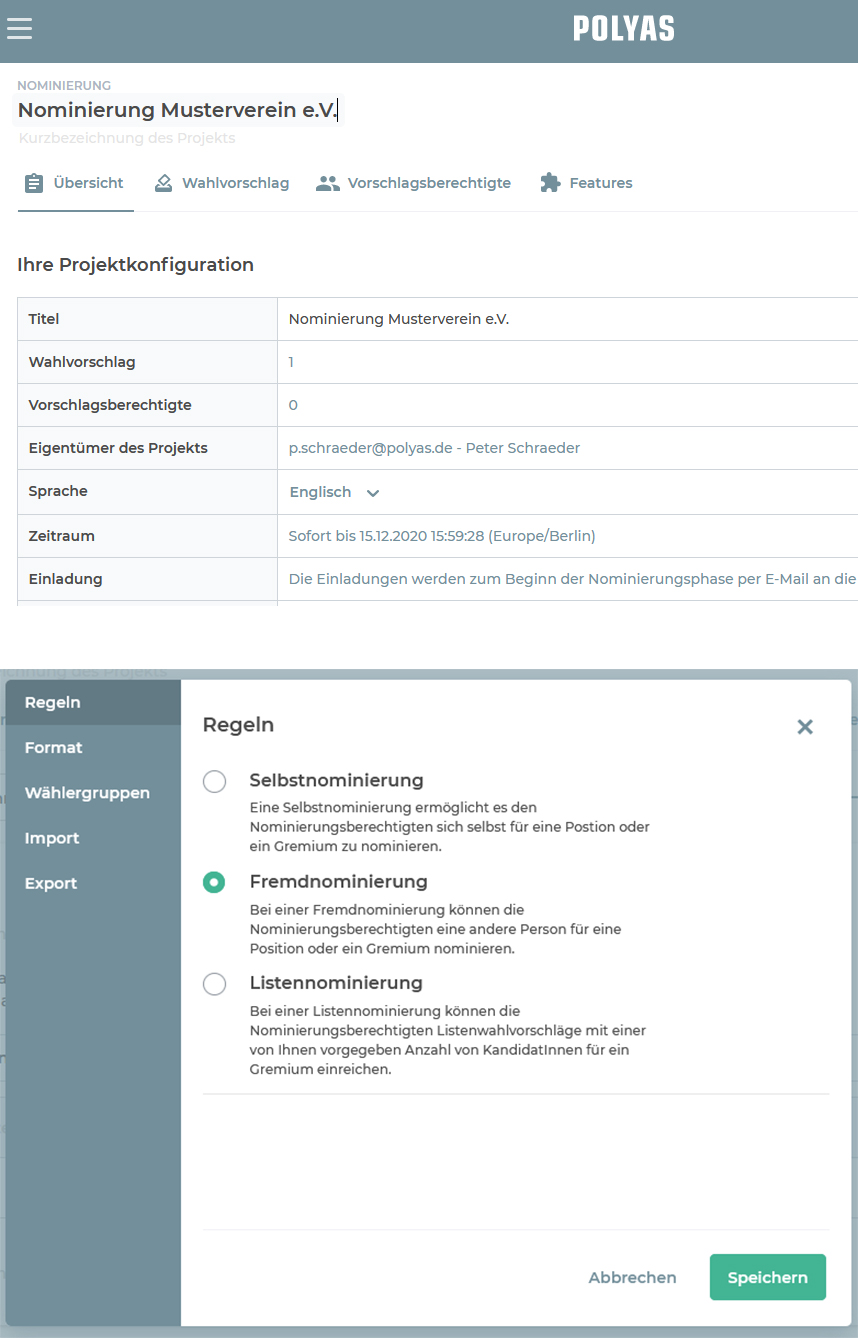This screenshot has height=1338, width=858.
Task: Click the ballot icon next to Wahlvorschlag
Action: tap(163, 183)
